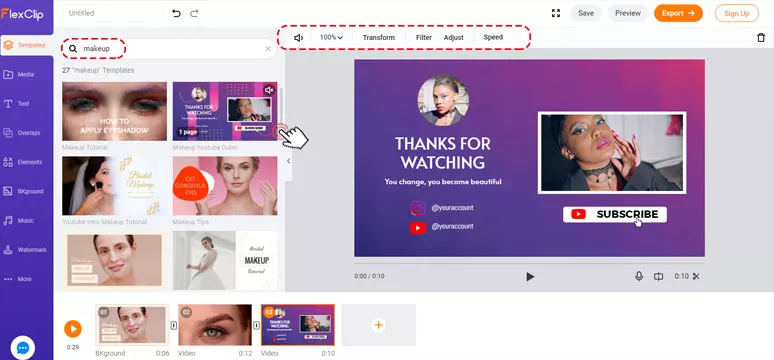The image size is (774, 360).
Task: Edit the Untitled project name field
Action: (x=113, y=13)
